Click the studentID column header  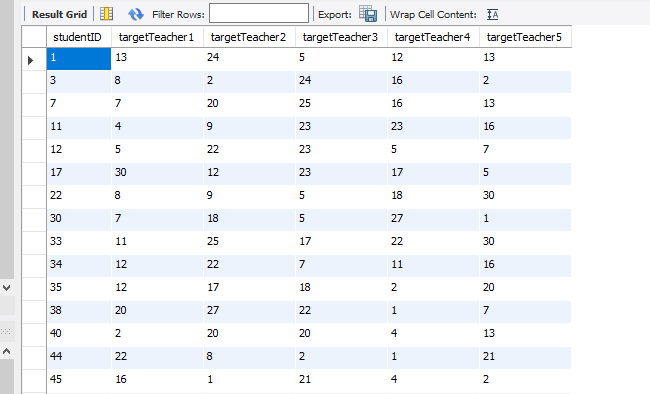tap(79, 37)
